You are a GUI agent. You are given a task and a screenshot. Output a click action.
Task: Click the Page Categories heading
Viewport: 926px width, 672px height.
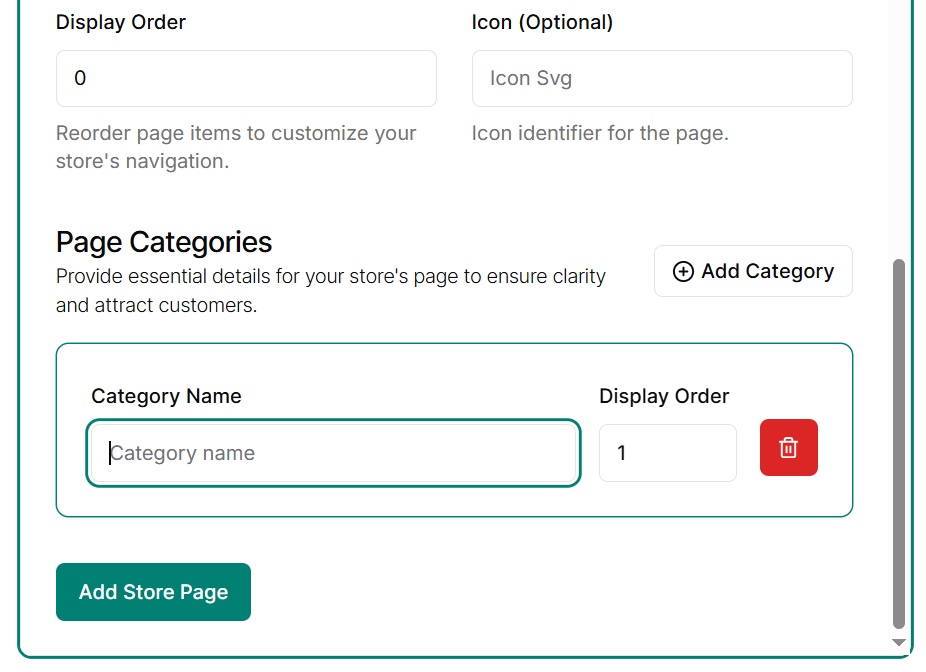click(164, 242)
